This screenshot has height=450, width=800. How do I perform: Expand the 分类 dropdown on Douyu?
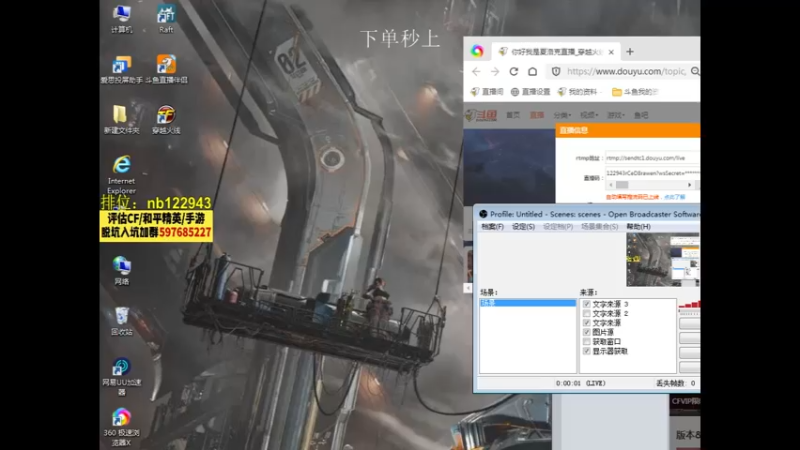(x=562, y=115)
